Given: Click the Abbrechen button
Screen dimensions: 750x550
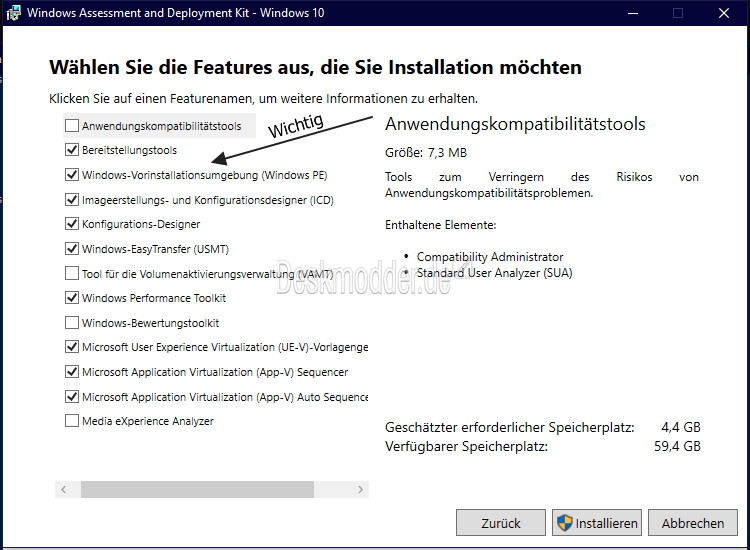Looking at the screenshot, I should coord(693,523).
